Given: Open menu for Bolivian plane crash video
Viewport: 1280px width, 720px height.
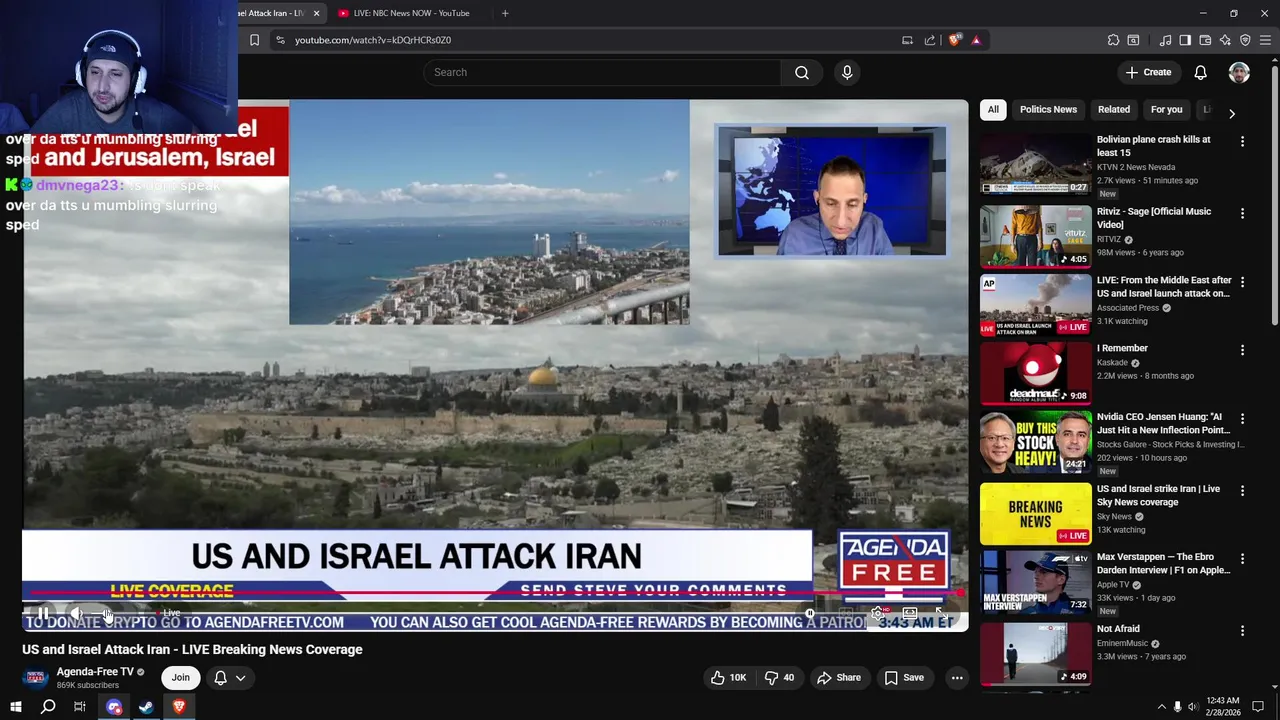Looking at the screenshot, I should 1242,143.
